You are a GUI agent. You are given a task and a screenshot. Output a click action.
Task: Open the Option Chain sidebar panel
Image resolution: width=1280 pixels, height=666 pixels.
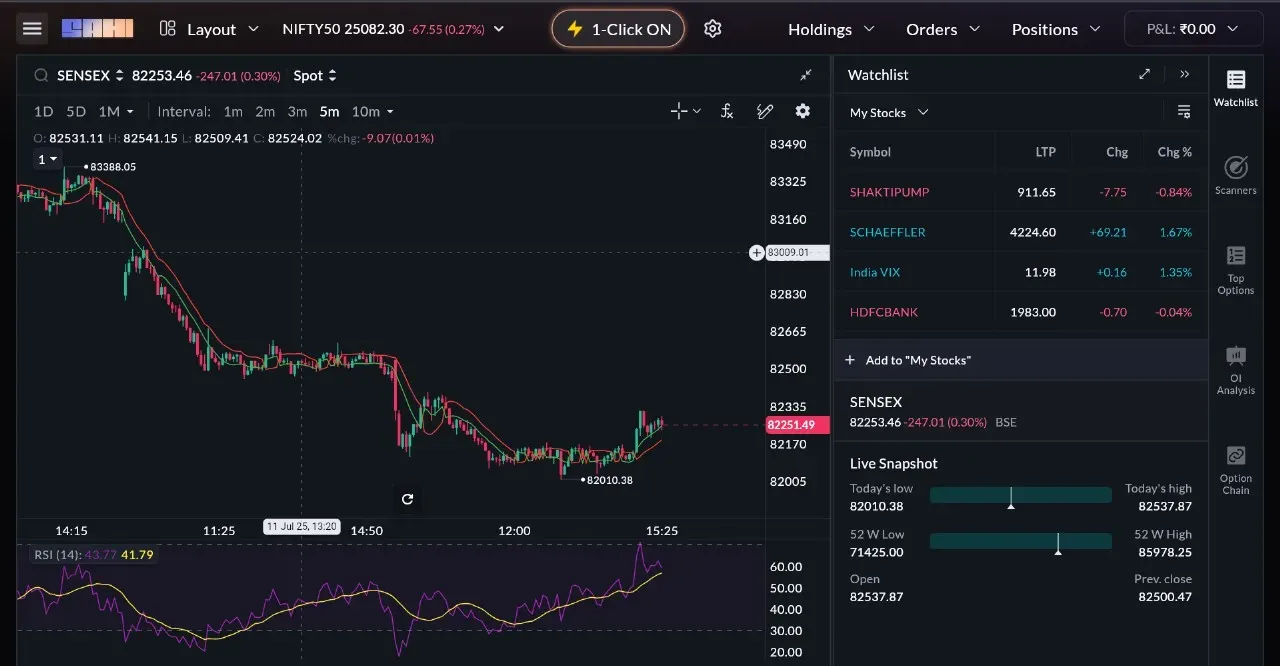tap(1235, 469)
